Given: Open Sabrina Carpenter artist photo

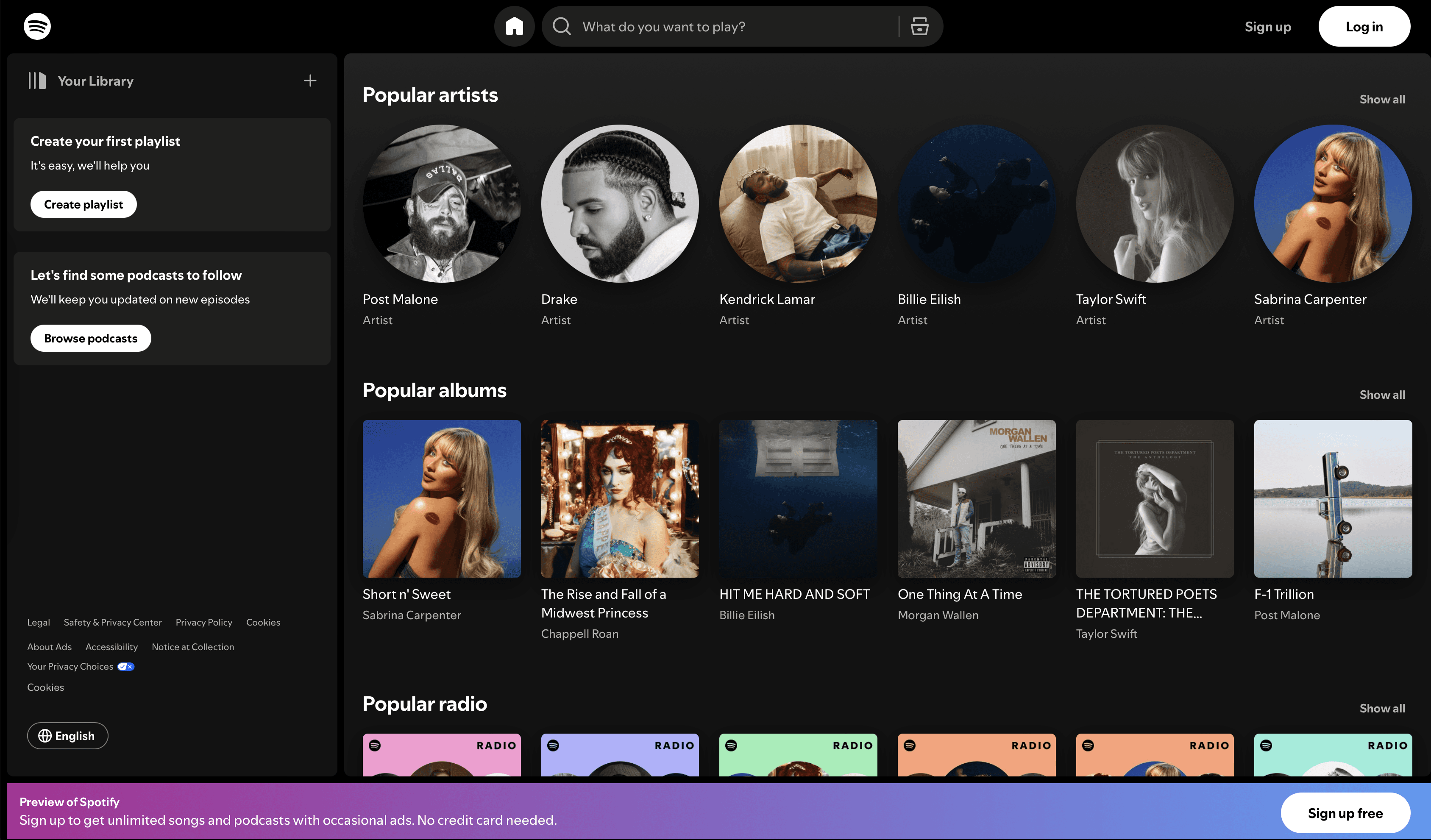Looking at the screenshot, I should tap(1334, 203).
